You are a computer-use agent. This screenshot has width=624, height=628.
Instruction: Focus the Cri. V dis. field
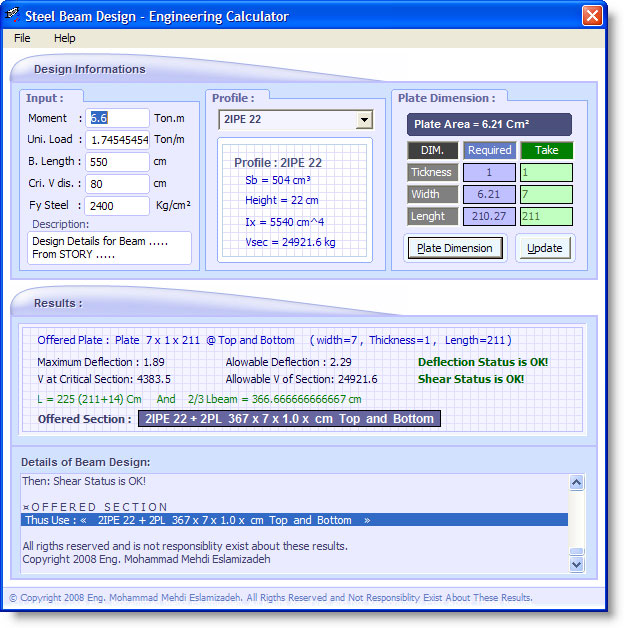(x=117, y=184)
